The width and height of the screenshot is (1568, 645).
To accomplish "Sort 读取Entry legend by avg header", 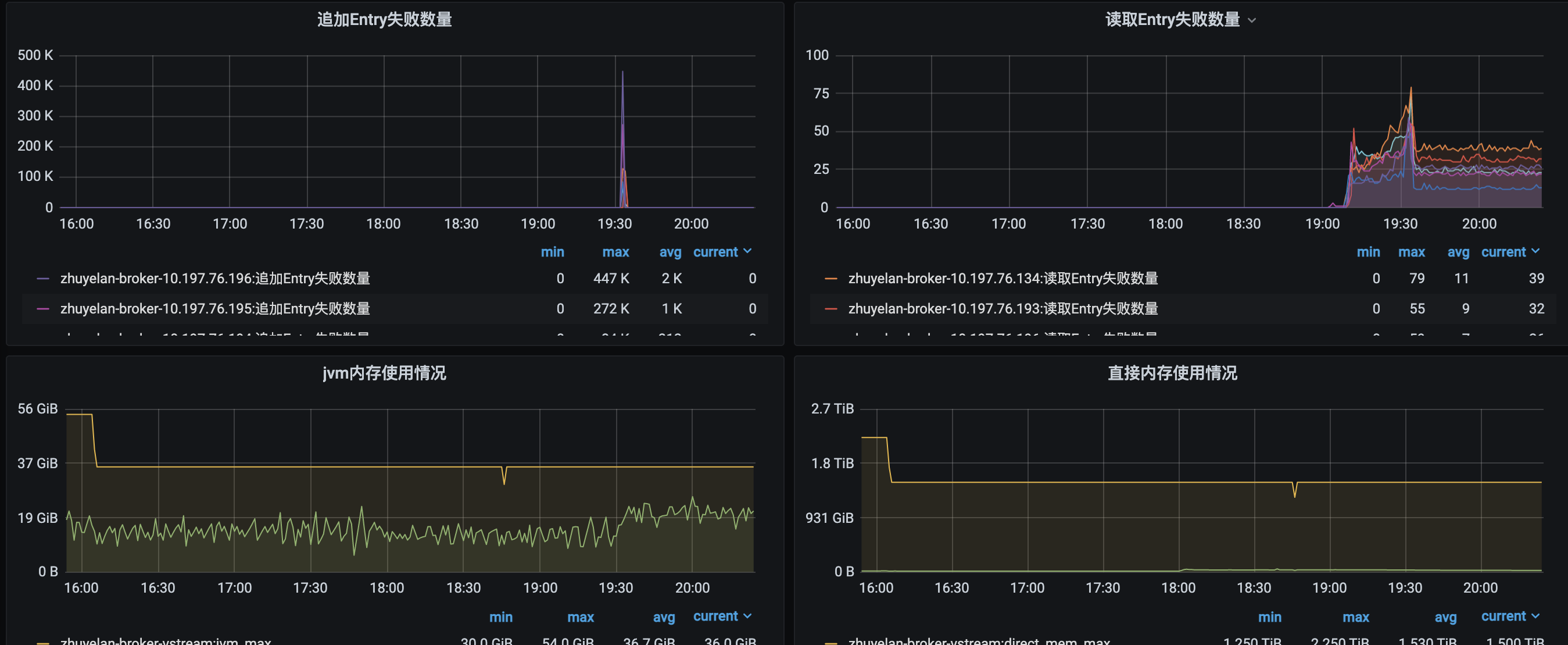I will tap(1458, 252).
